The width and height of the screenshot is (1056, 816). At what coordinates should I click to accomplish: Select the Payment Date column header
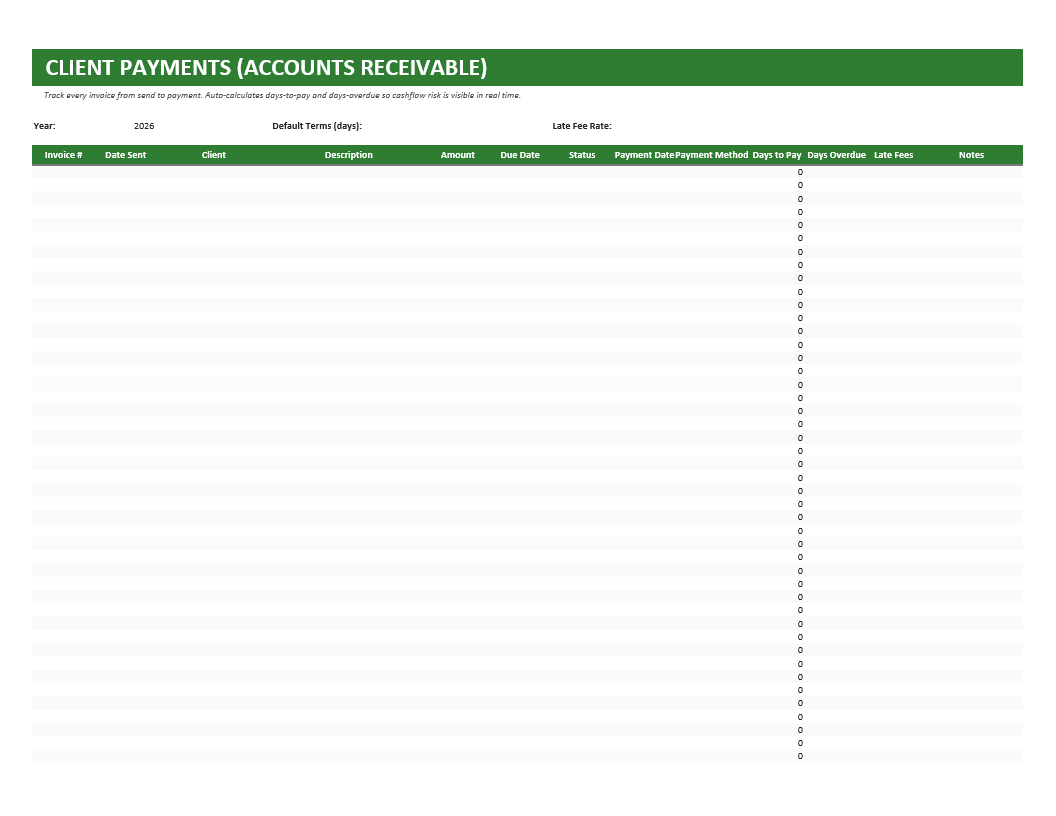click(644, 155)
